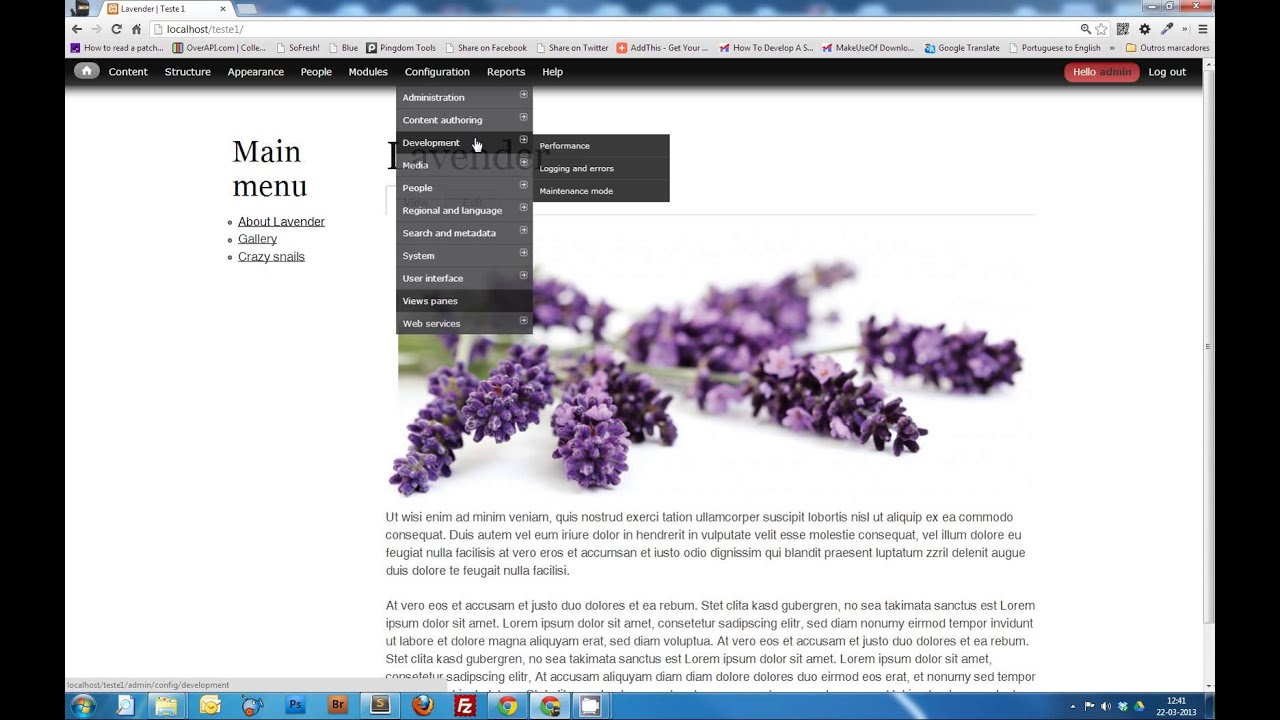The width and height of the screenshot is (1280, 720).
Task: Click the browser home icon
Action: (x=136, y=29)
